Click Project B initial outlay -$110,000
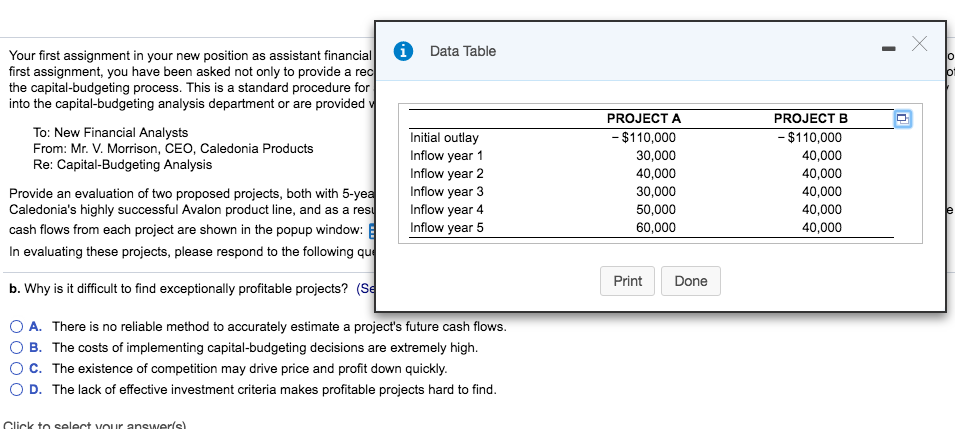The width and height of the screenshot is (955, 429). pos(809,138)
